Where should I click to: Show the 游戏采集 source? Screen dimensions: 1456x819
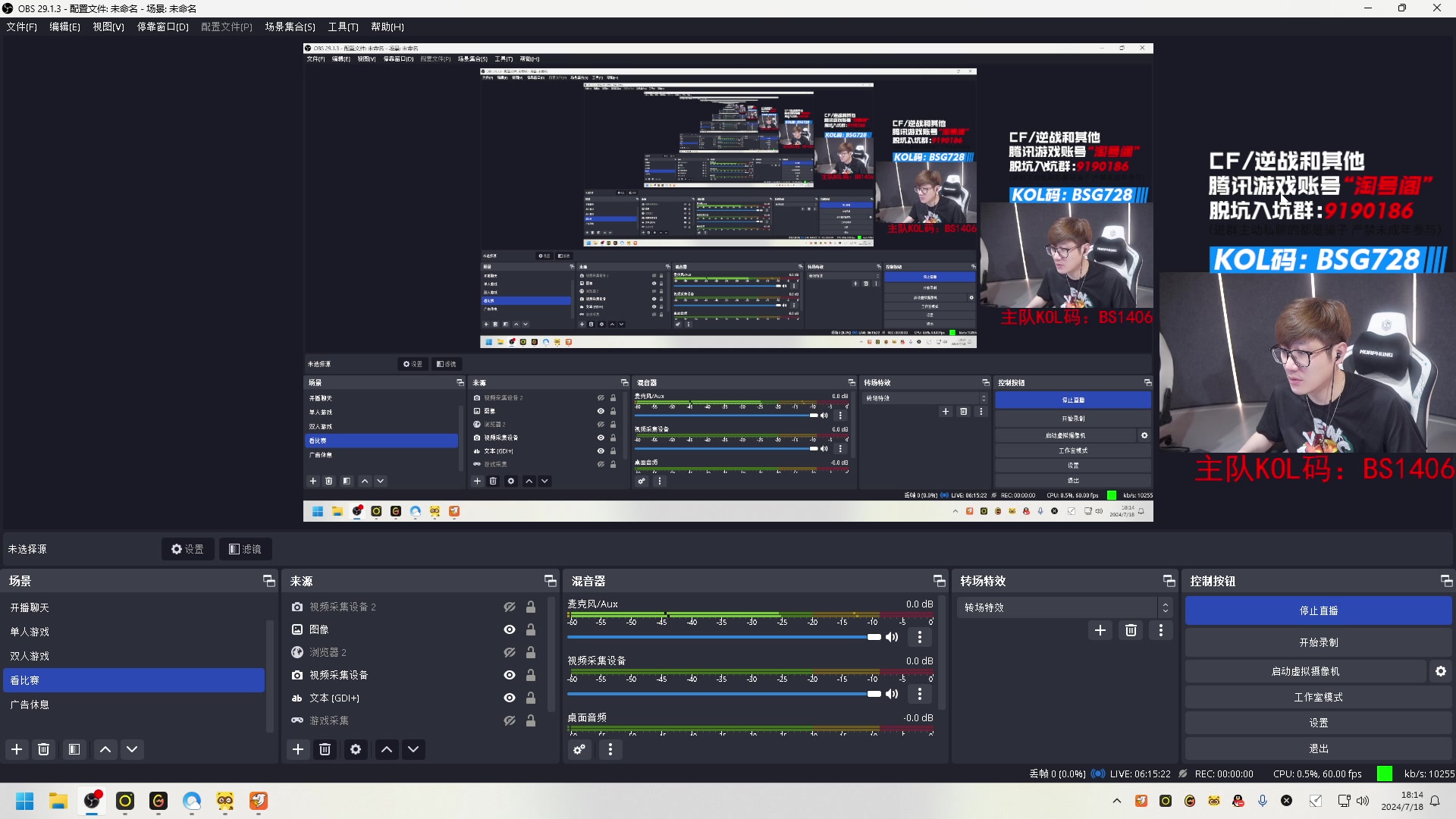tap(510, 720)
